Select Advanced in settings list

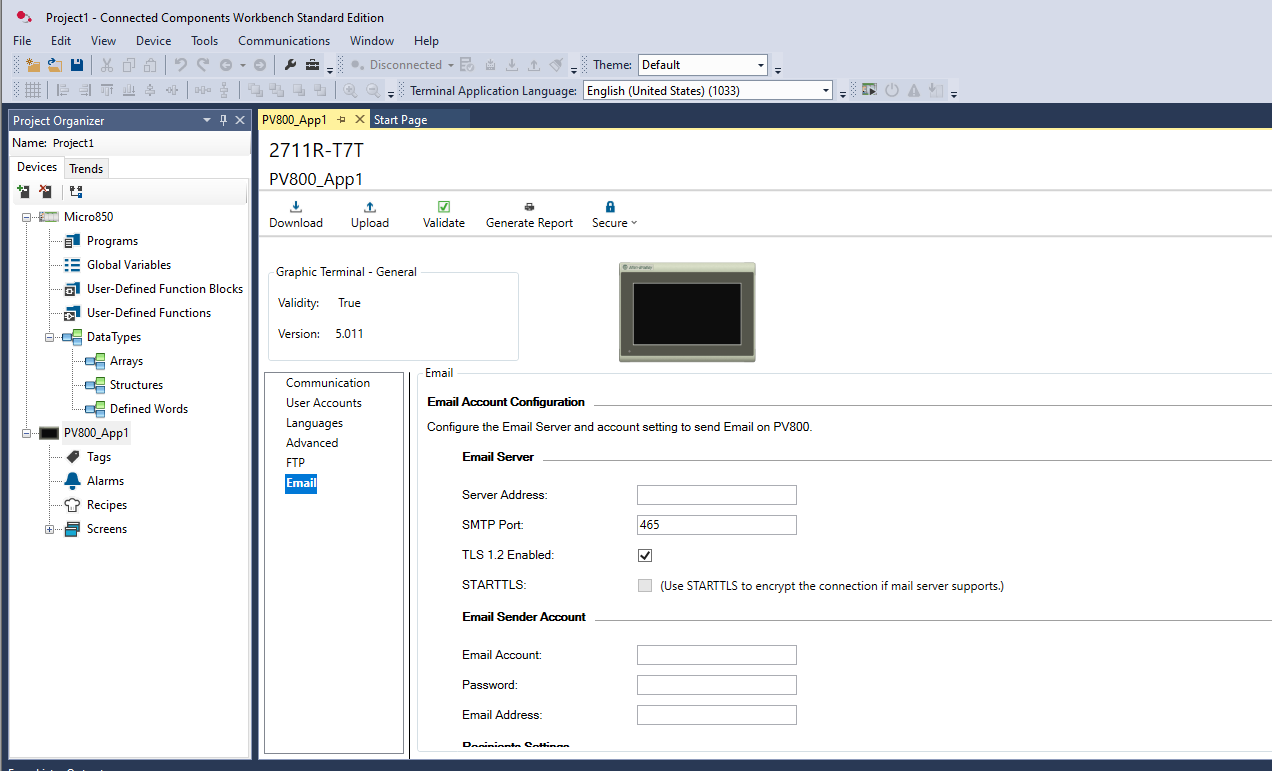(x=312, y=443)
